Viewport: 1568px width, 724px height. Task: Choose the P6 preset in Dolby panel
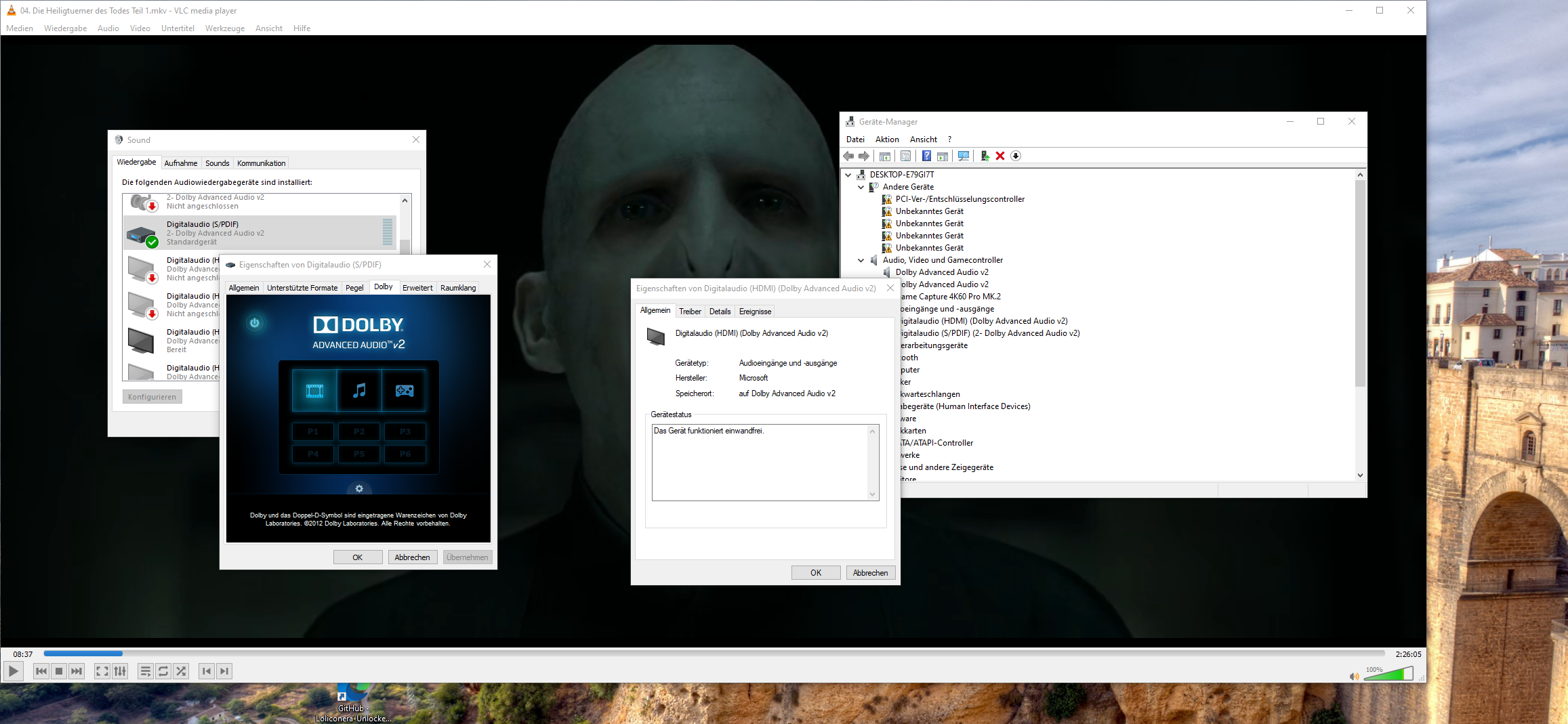point(405,454)
